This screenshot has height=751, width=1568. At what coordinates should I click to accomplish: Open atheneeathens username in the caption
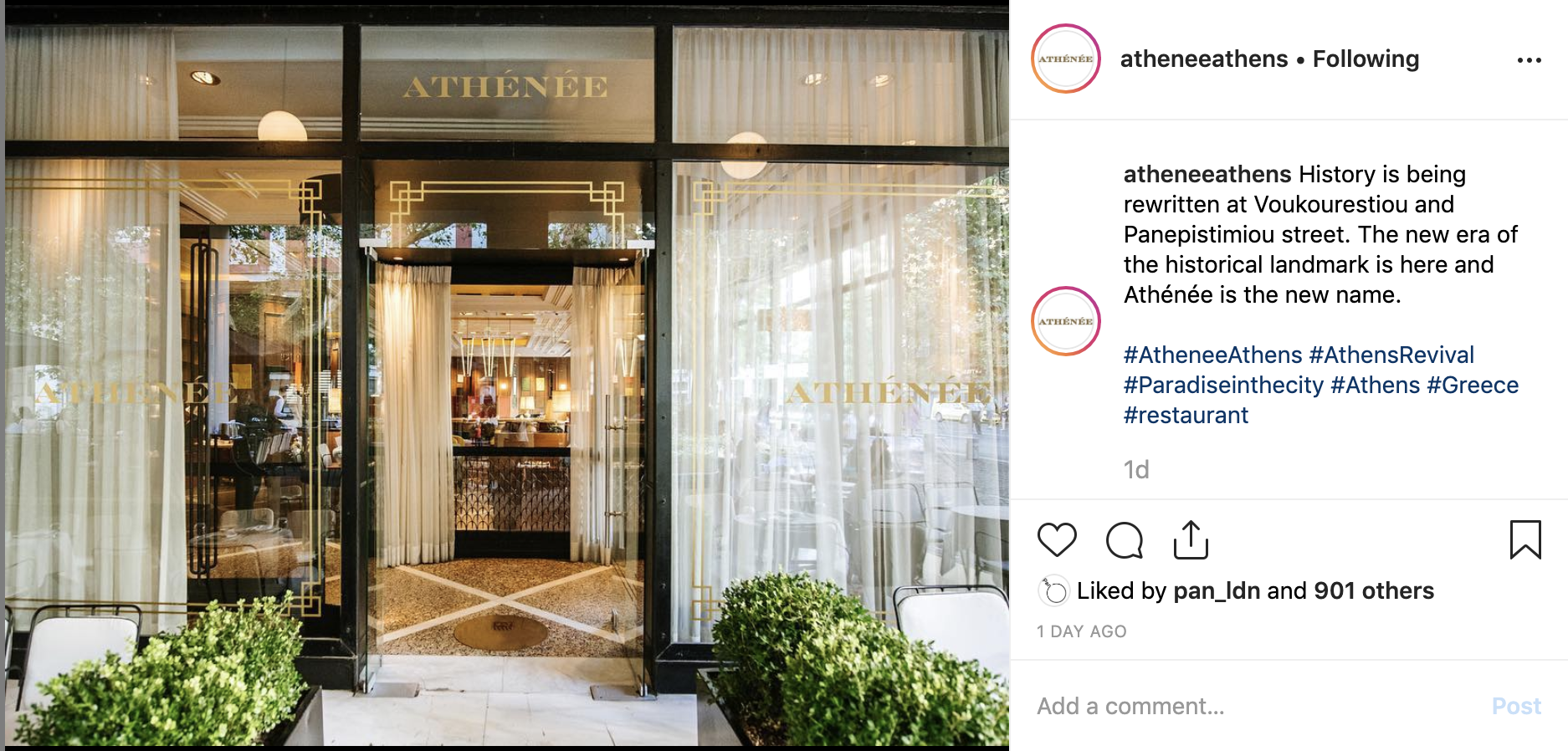click(x=1207, y=174)
